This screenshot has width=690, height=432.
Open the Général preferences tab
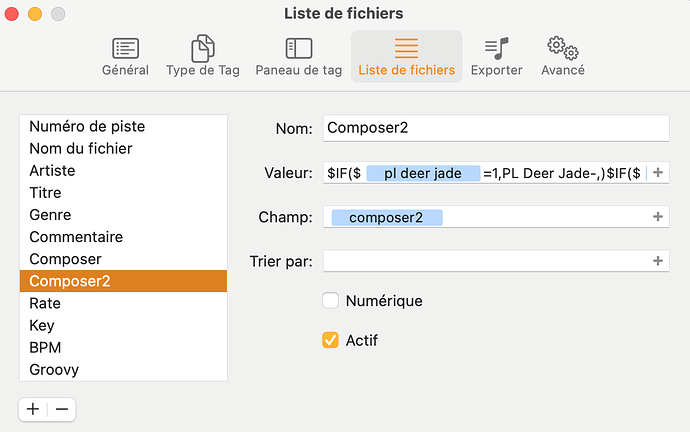pos(125,57)
